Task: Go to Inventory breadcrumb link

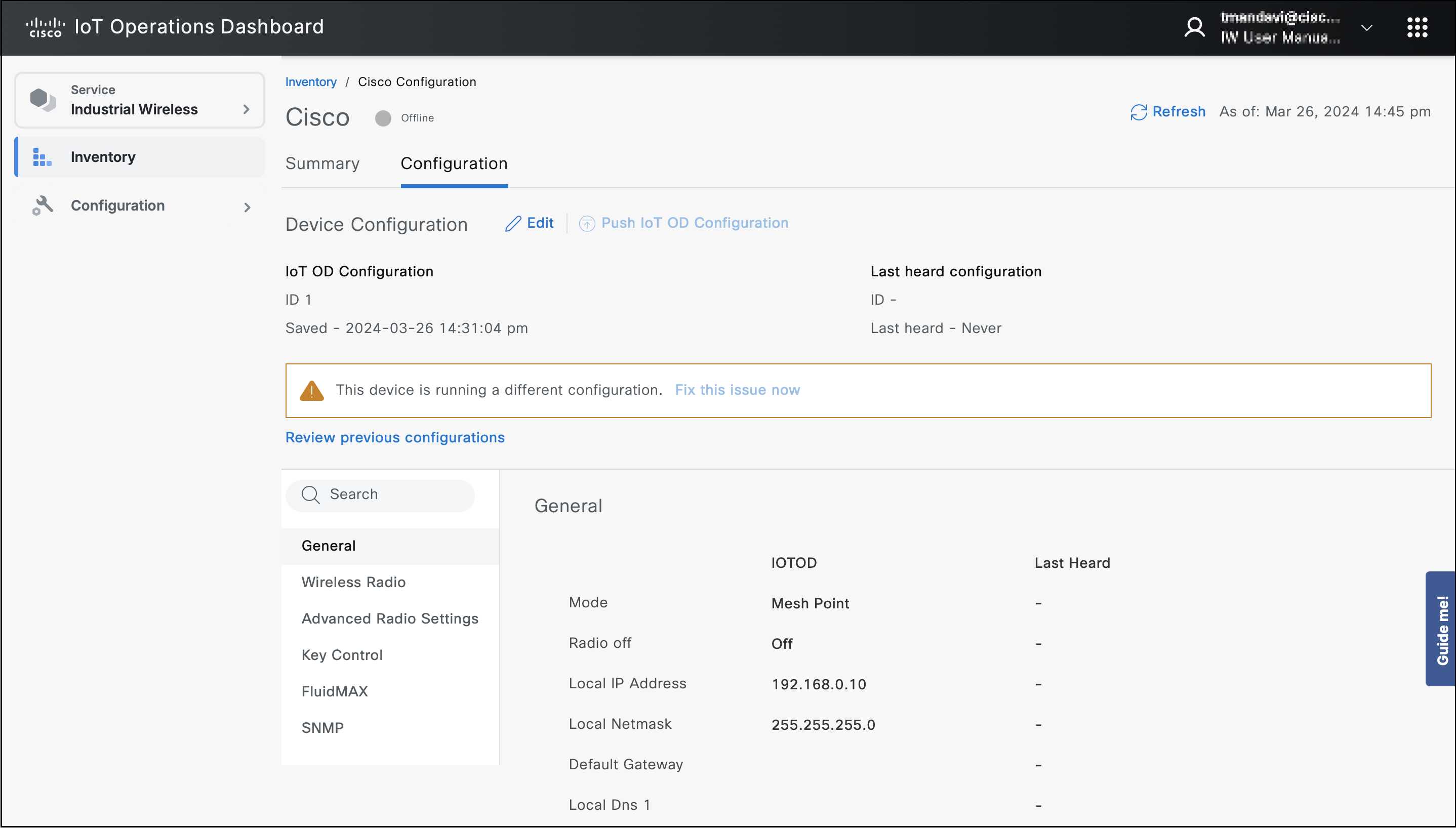Action: pos(311,82)
